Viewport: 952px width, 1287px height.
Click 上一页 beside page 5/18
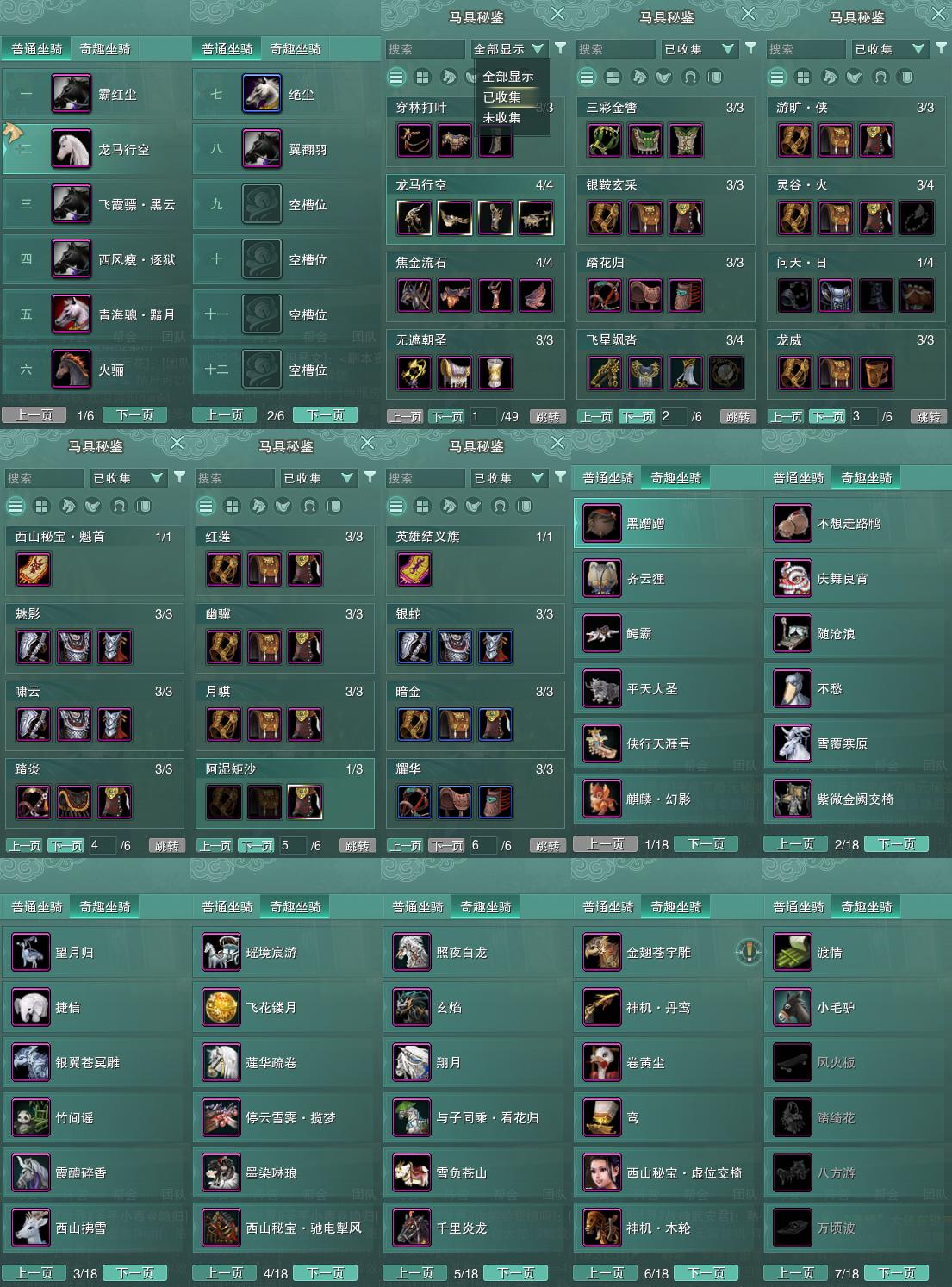pos(414,1273)
